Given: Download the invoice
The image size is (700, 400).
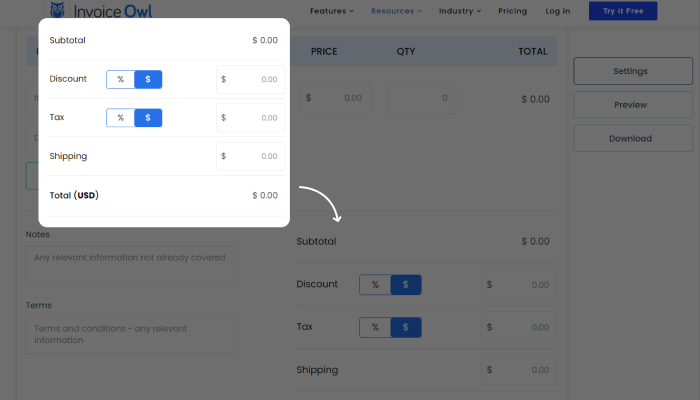Looking at the screenshot, I should tap(630, 139).
